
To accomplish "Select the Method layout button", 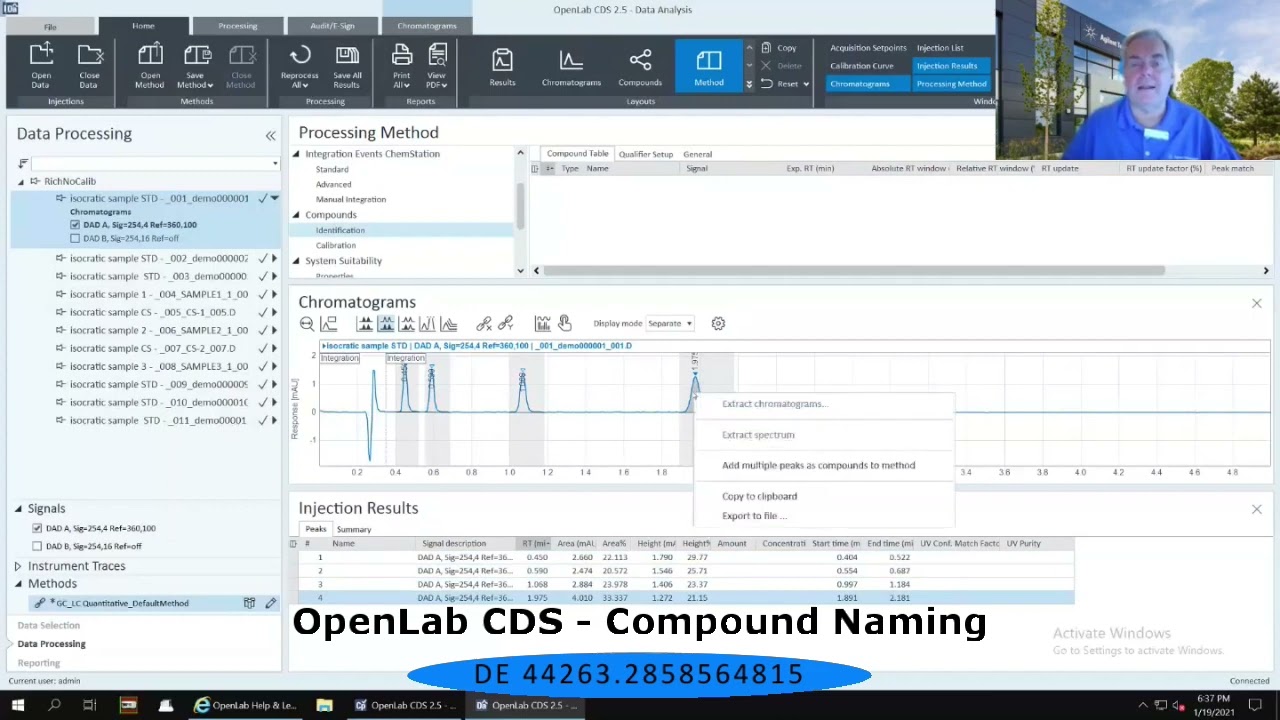I will click(x=709, y=67).
